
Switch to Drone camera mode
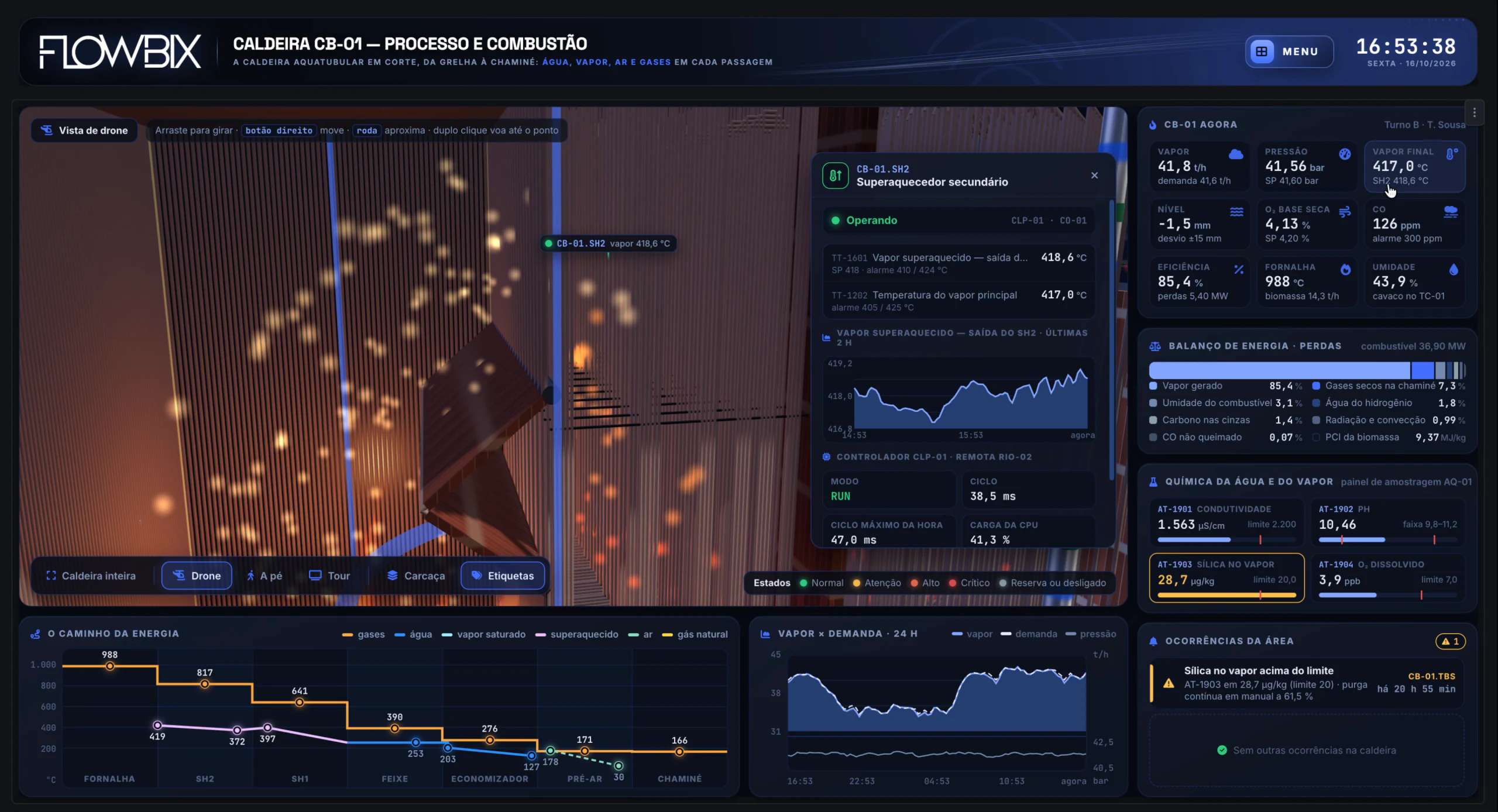click(197, 576)
